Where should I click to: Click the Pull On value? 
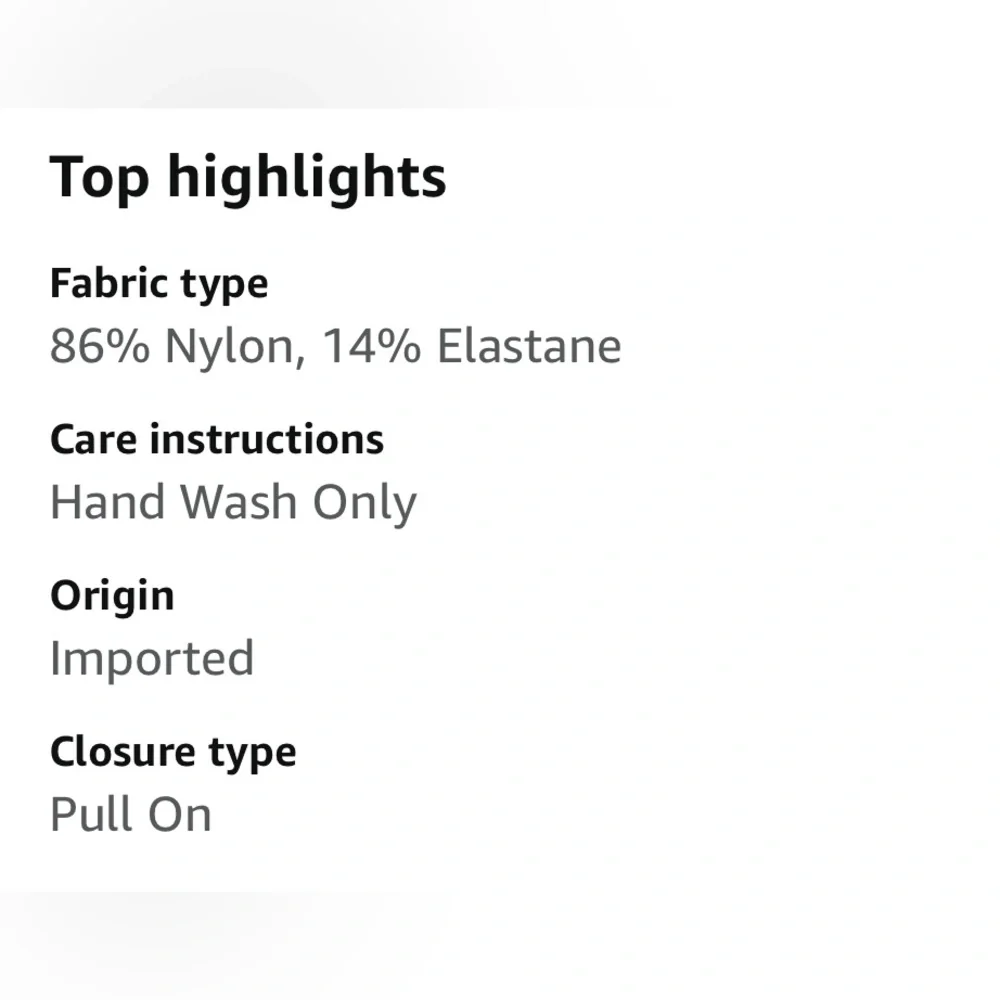[131, 814]
